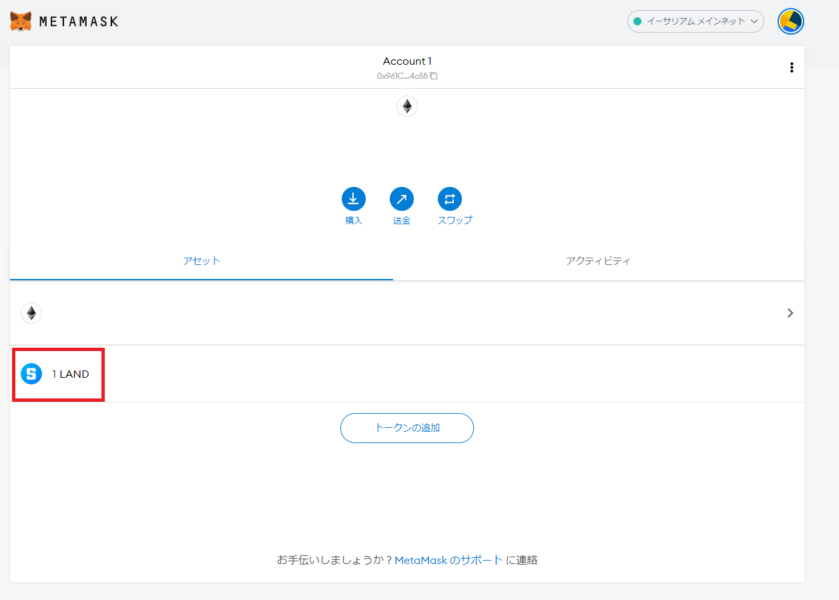
Task: Select the Ethereum icon in asset list
Action: (32, 313)
